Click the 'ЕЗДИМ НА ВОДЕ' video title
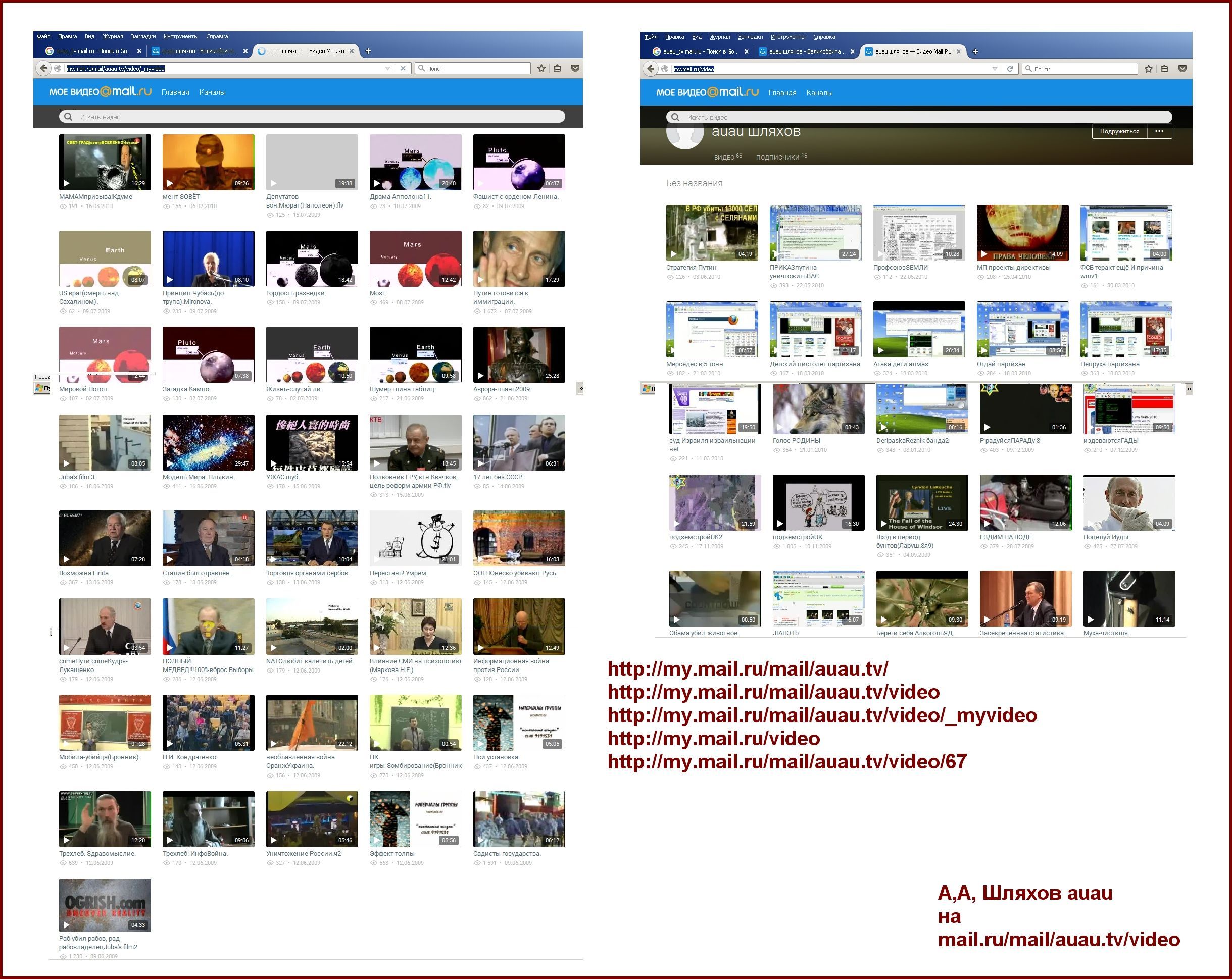This screenshot has height=979, width=1232. pos(1006,538)
